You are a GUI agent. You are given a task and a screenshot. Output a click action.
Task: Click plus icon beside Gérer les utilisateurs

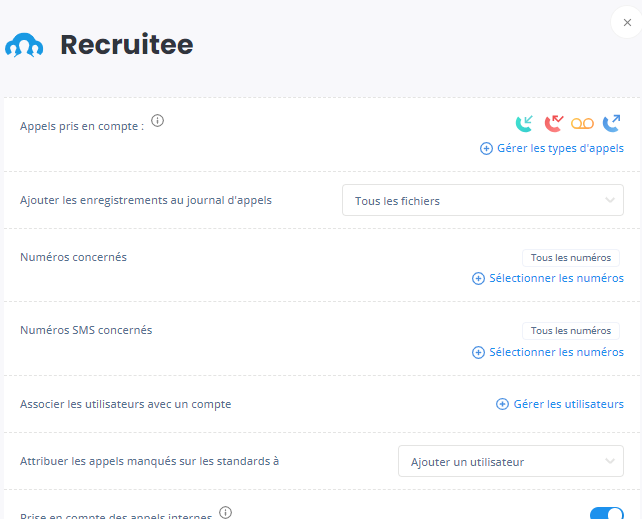(x=502, y=404)
